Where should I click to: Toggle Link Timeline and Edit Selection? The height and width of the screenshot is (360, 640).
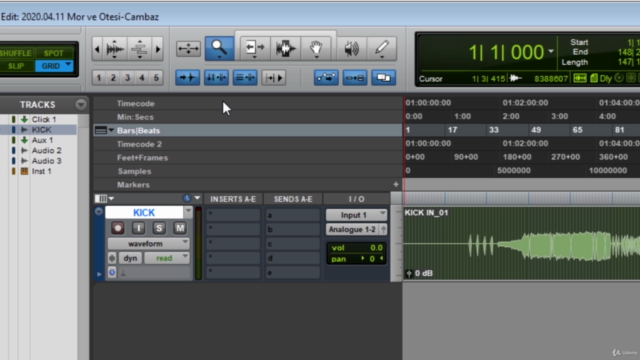(216, 78)
